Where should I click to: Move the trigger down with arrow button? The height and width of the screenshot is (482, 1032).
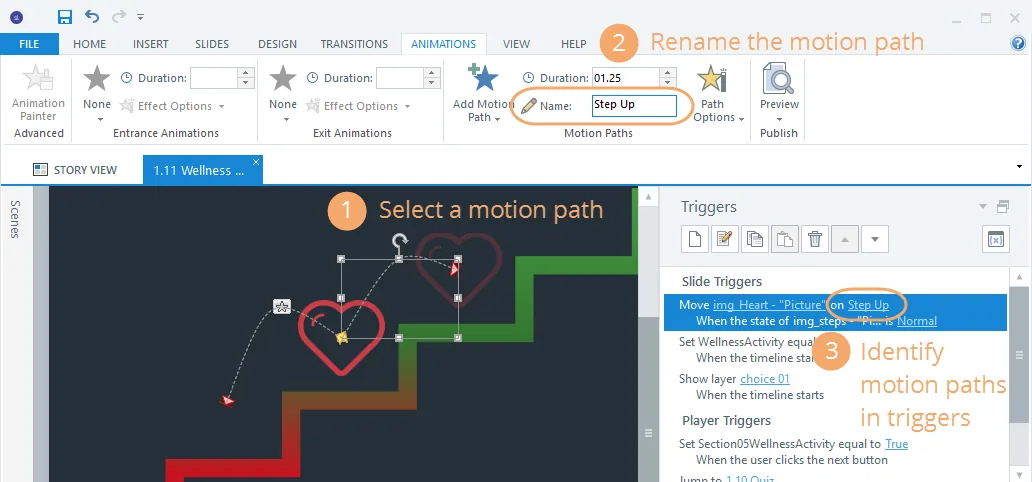tap(875, 240)
